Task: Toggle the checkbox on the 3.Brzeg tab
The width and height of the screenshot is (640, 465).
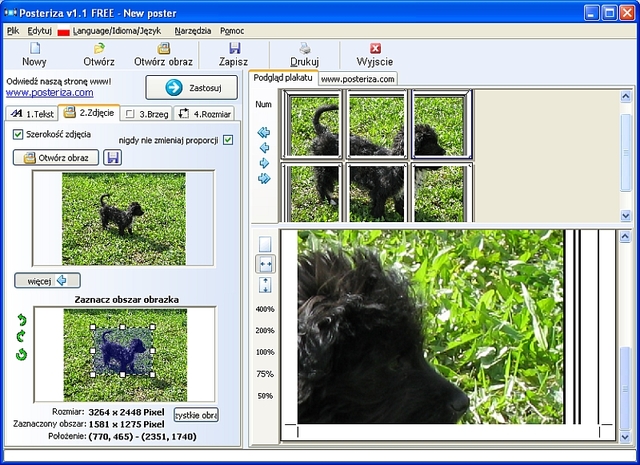Action: (129, 114)
